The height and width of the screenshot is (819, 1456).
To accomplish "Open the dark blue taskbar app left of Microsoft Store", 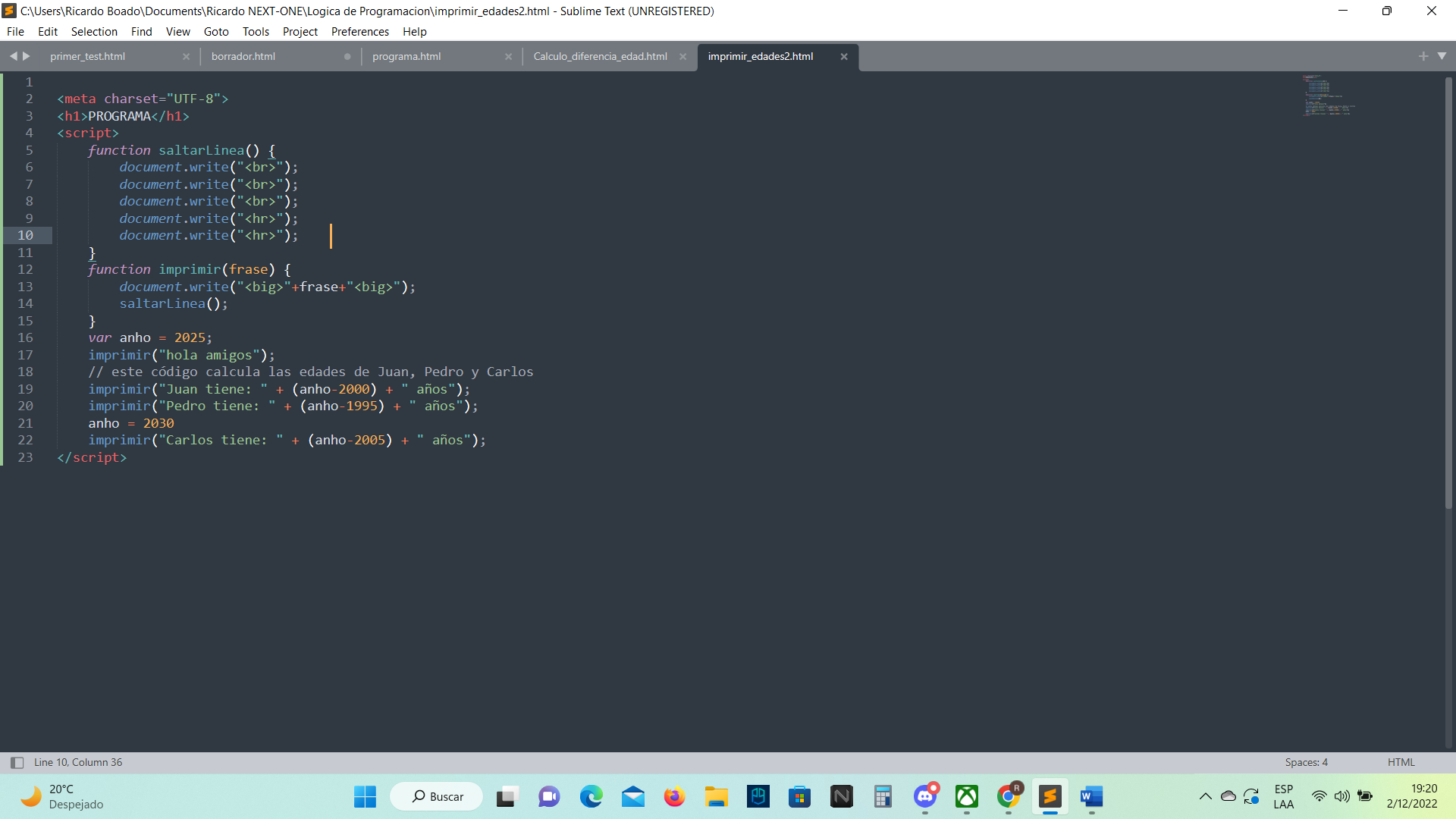I will 758,796.
